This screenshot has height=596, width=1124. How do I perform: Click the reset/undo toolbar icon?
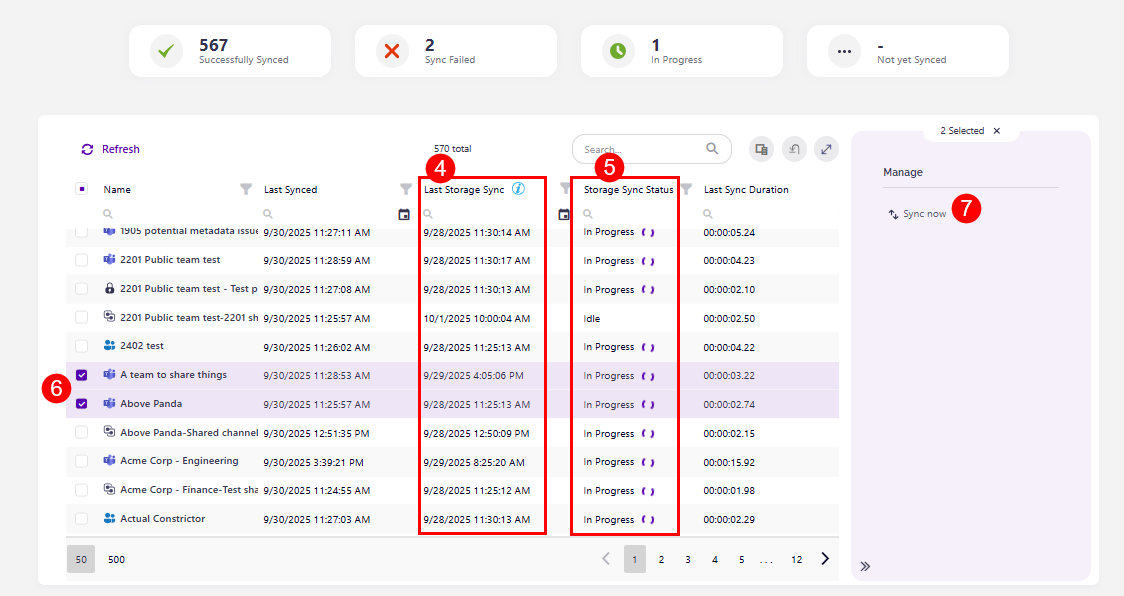[794, 148]
